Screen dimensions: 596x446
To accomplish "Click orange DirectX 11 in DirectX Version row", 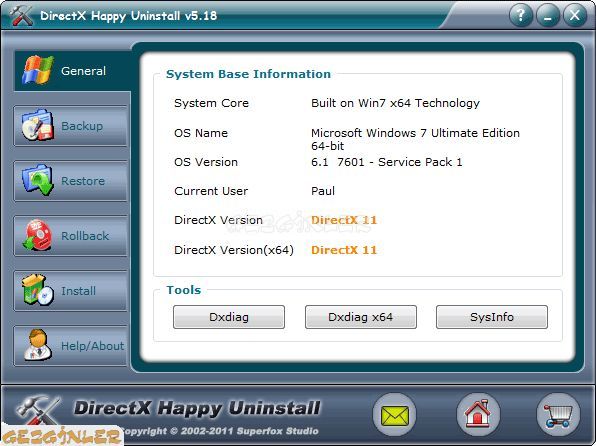I will coord(344,220).
